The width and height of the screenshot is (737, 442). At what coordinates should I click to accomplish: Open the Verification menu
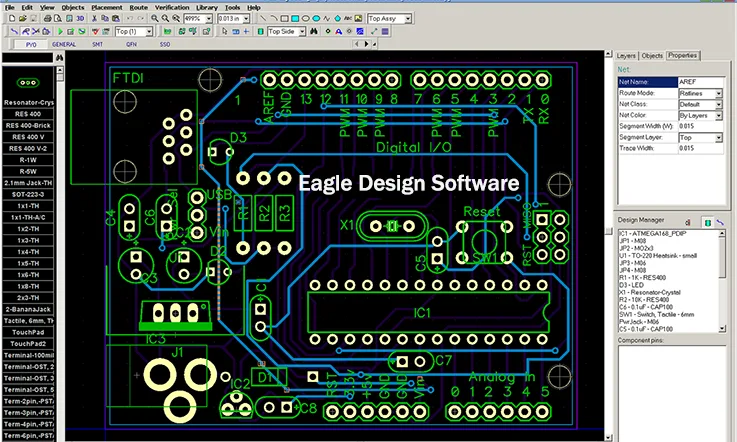(172, 7)
